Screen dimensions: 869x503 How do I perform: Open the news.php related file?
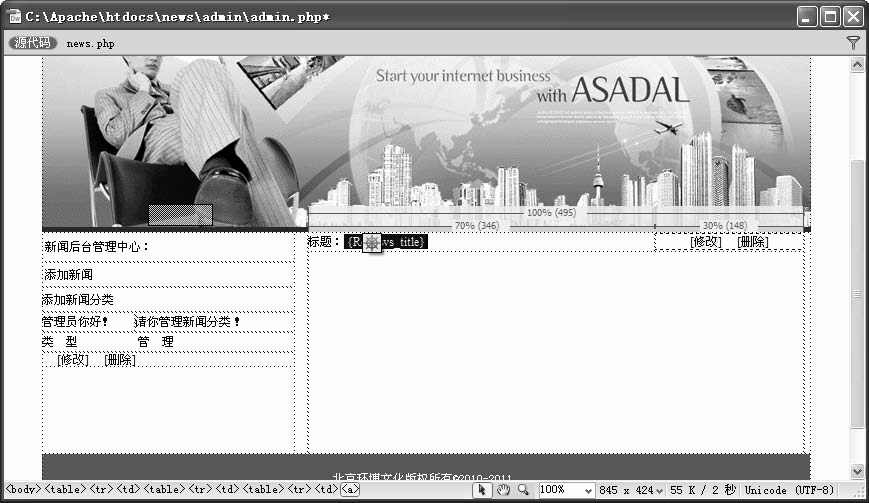[x=90, y=43]
